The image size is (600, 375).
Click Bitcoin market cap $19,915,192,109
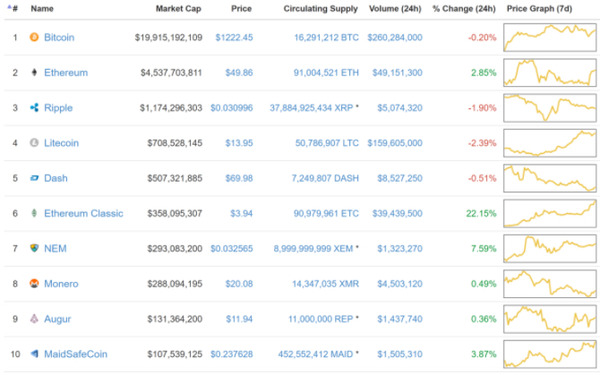click(169, 37)
